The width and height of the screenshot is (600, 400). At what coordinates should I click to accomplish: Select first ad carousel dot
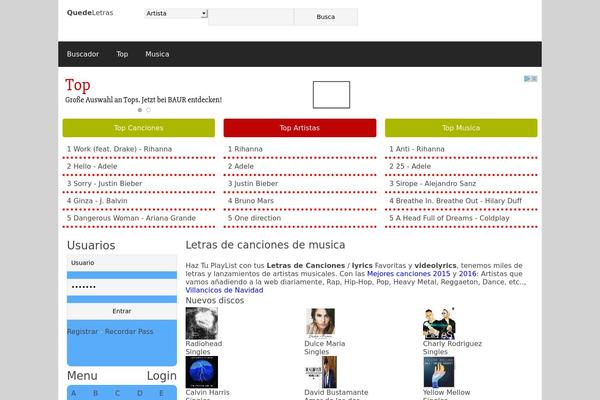[140, 110]
